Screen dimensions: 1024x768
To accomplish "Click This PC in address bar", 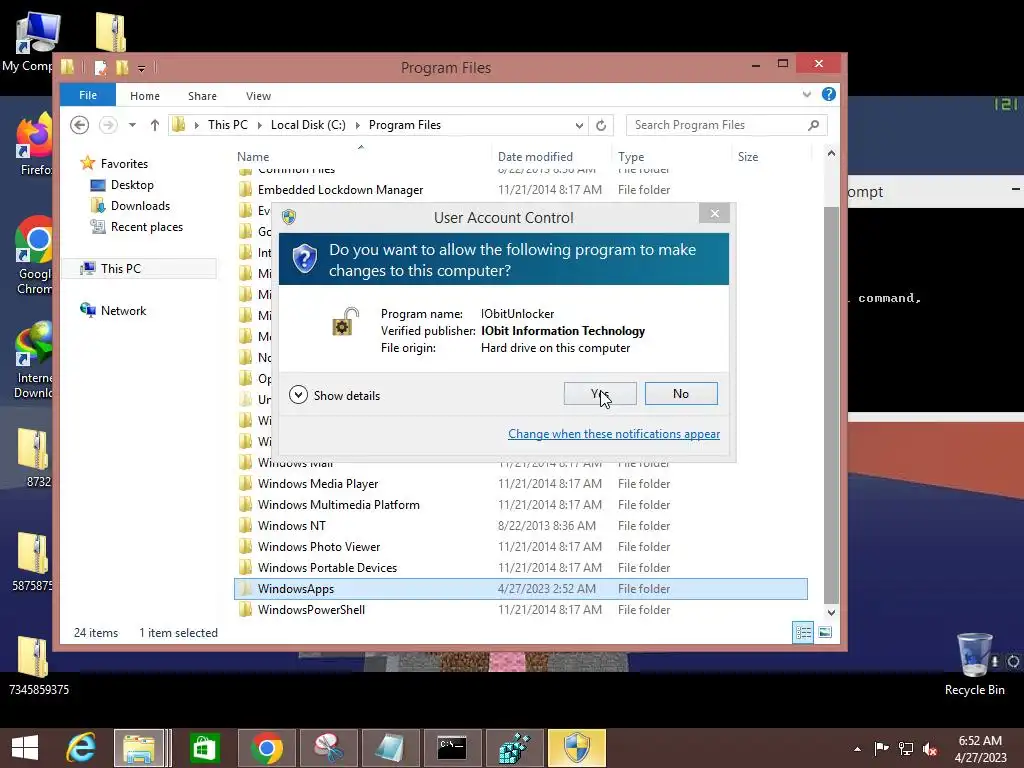I will pos(227,125).
